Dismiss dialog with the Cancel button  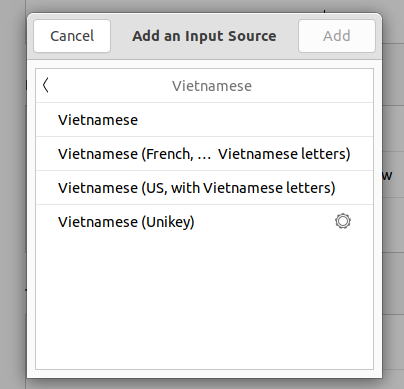coord(72,36)
